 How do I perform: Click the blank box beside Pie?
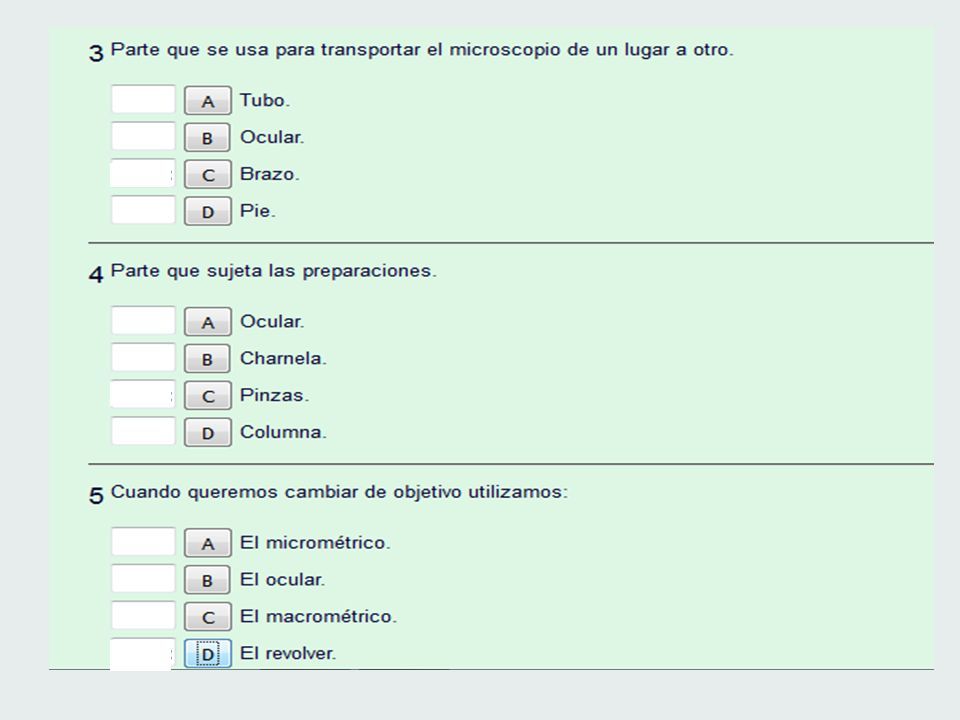tap(143, 210)
